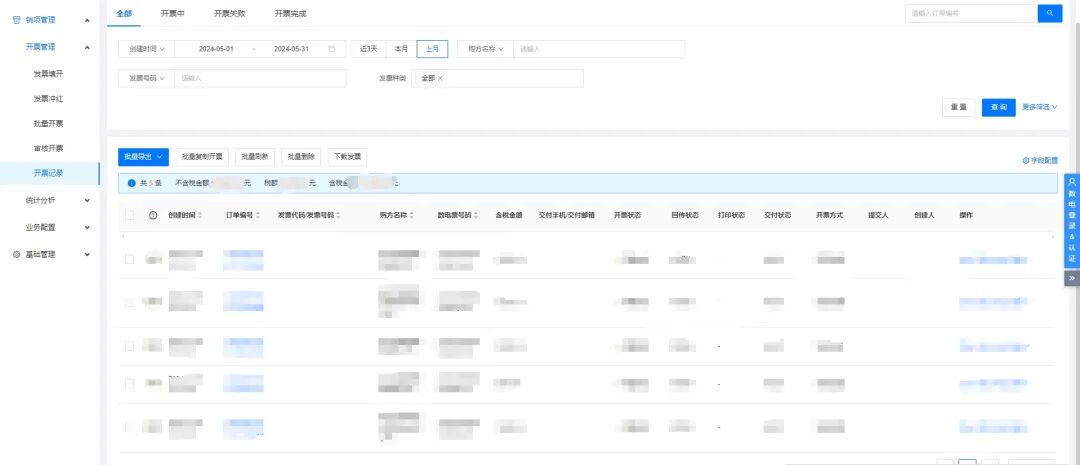Image resolution: width=1080 pixels, height=465 pixels.
Task: Check the third data row checkbox
Action: 129,346
